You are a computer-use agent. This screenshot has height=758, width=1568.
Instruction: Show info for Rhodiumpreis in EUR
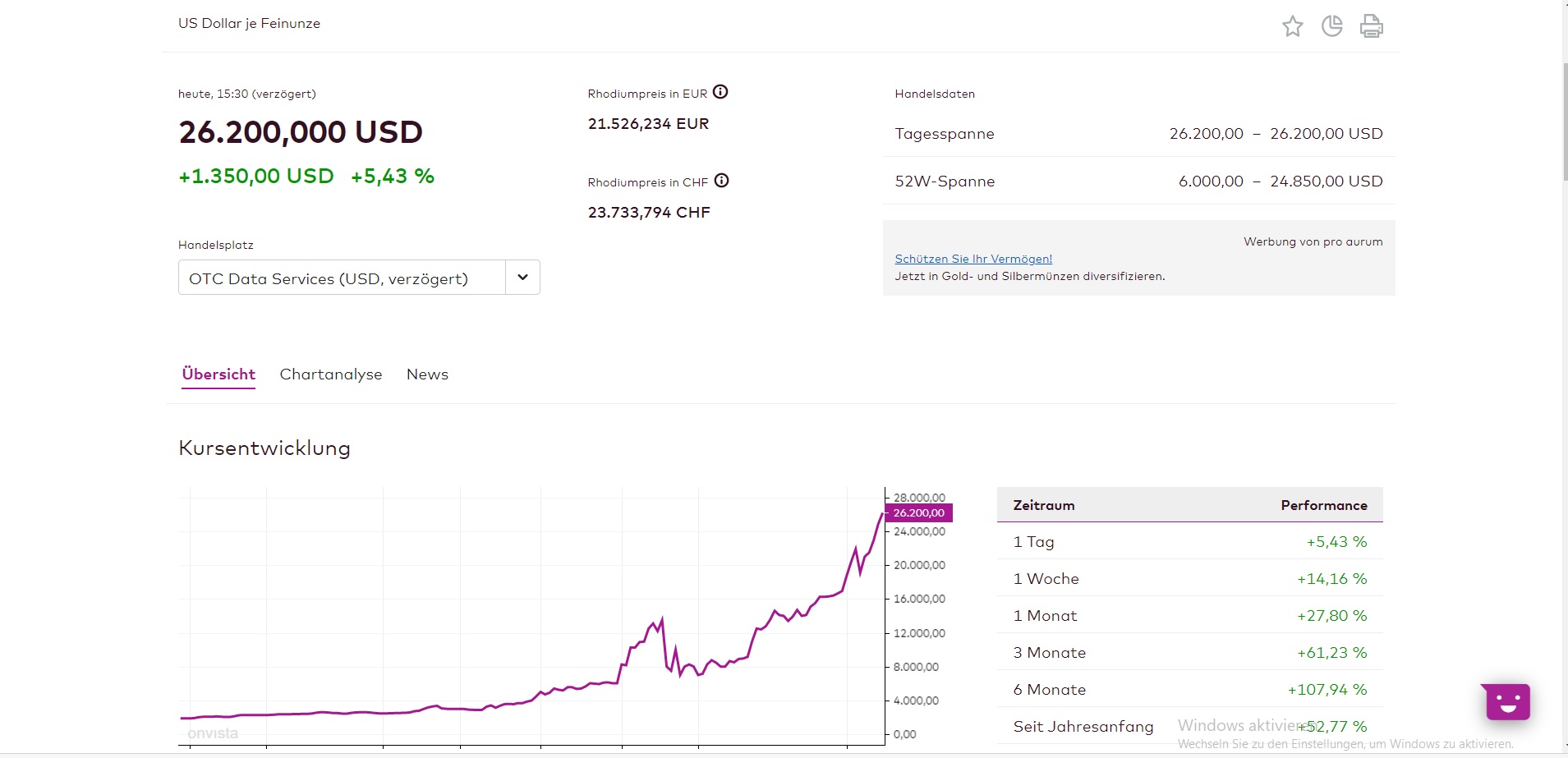point(720,92)
